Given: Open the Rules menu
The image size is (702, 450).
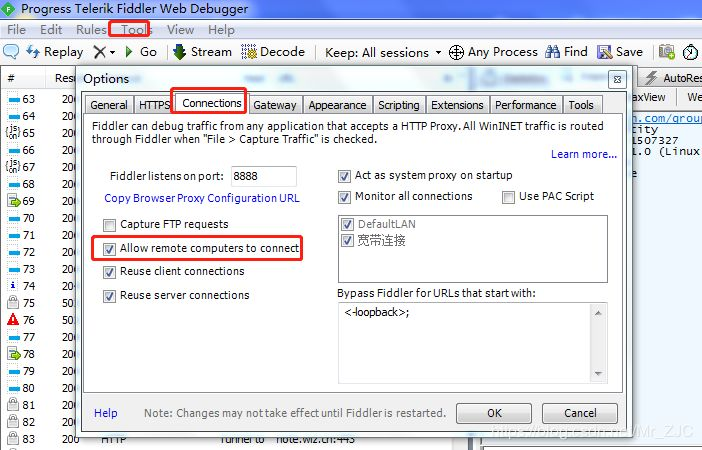Looking at the screenshot, I should [x=91, y=30].
